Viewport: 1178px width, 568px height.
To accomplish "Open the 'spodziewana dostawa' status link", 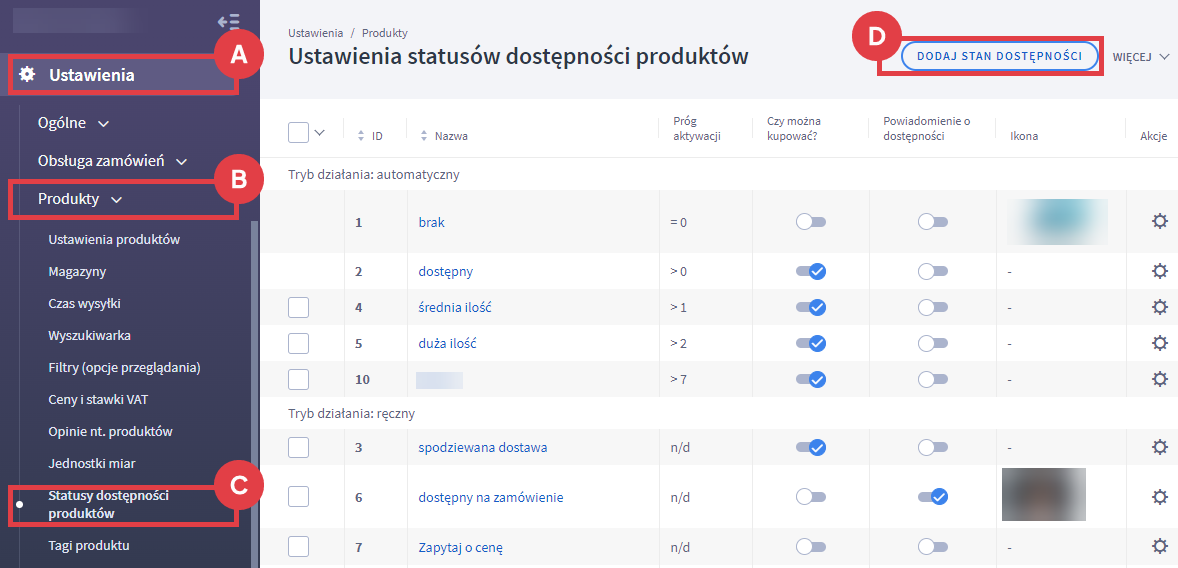I will 482,447.
